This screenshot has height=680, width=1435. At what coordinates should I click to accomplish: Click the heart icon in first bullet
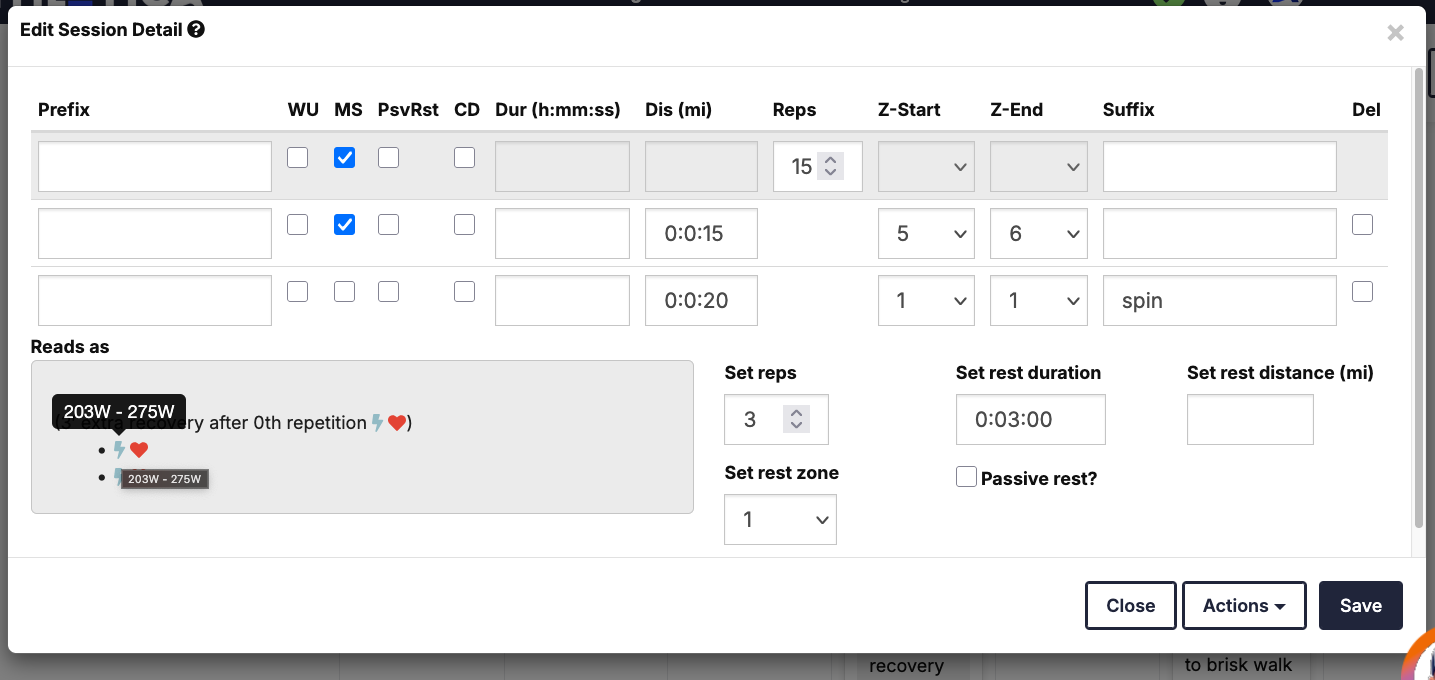point(139,450)
